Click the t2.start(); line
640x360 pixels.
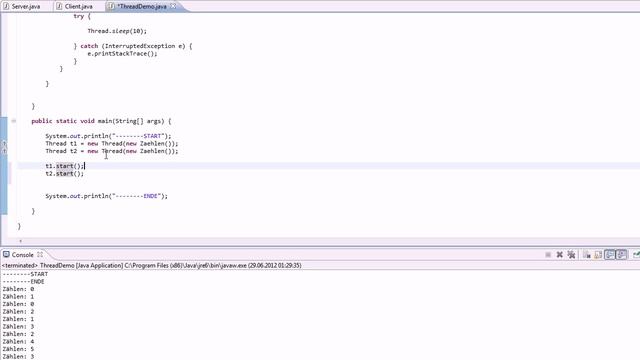(64, 173)
